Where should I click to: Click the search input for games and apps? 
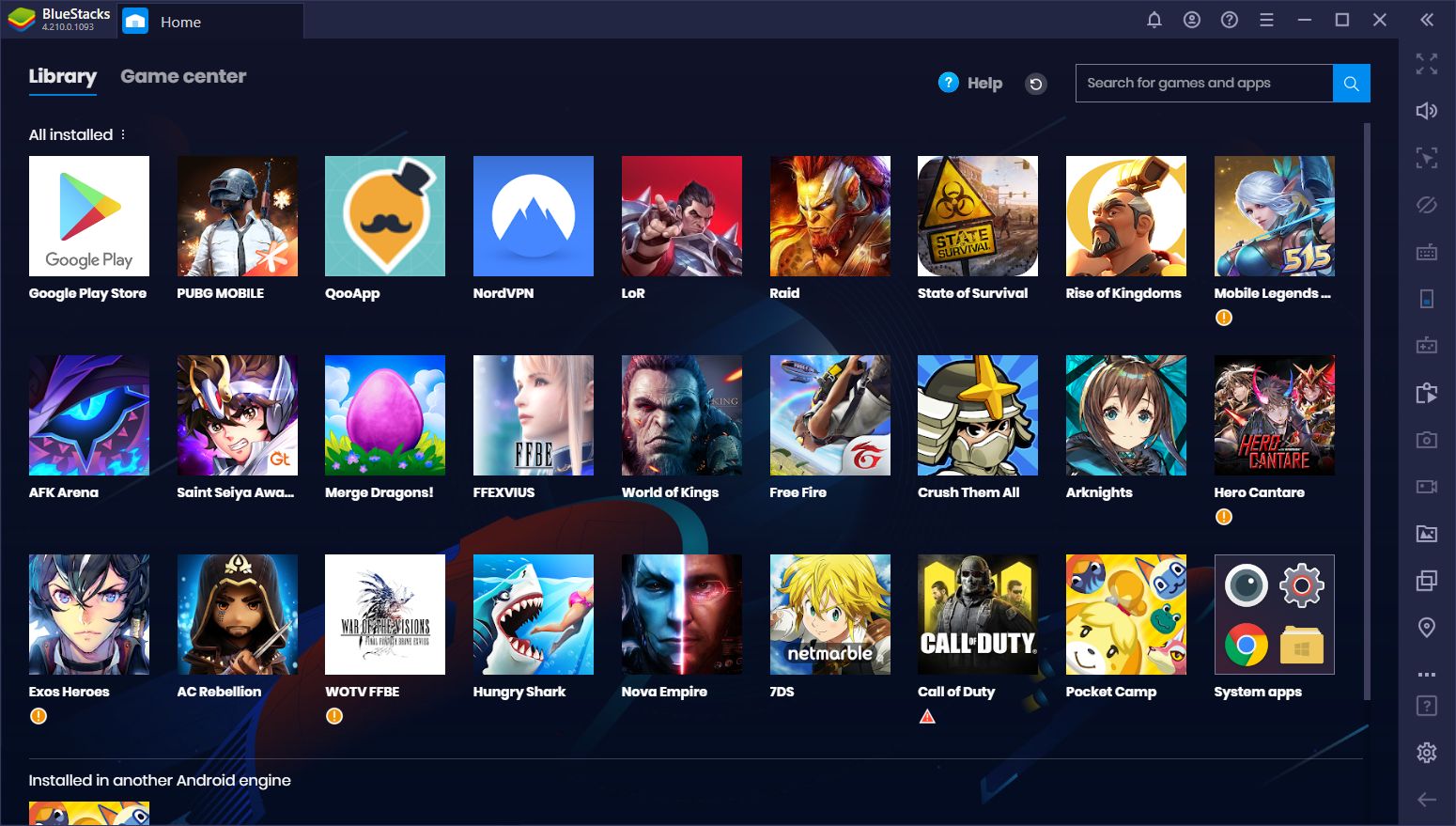click(1202, 83)
